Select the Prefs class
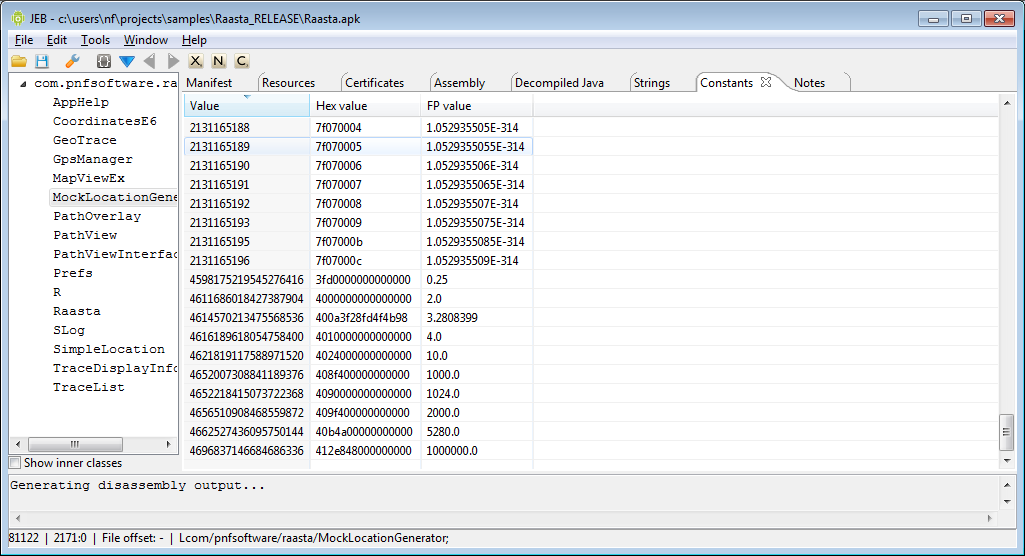 (73, 272)
